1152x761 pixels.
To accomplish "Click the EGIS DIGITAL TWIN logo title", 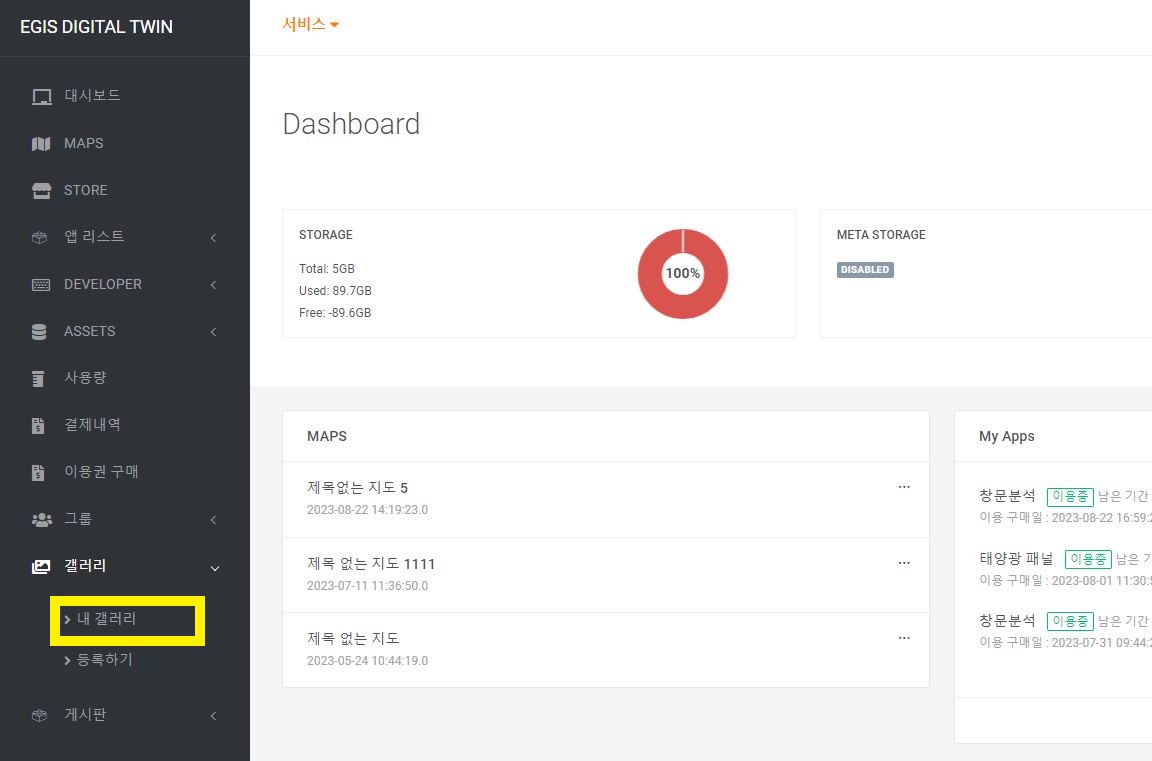I will [96, 27].
